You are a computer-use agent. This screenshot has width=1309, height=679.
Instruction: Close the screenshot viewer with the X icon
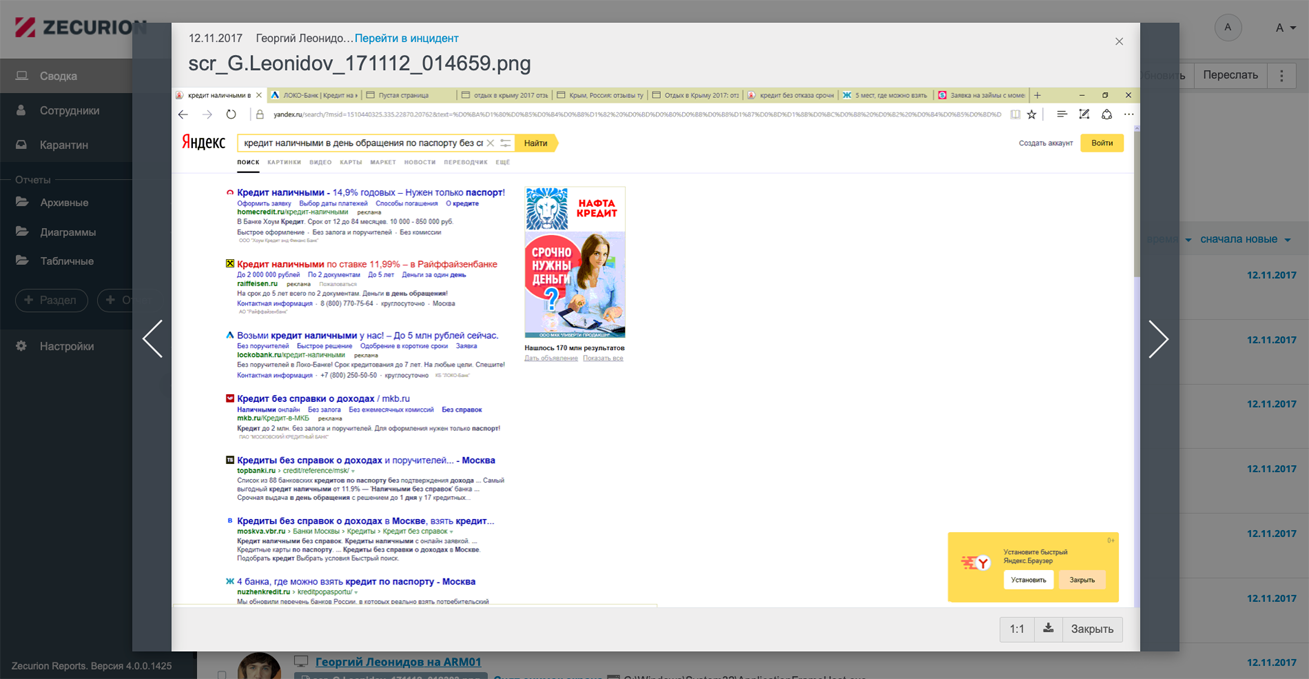(1119, 41)
